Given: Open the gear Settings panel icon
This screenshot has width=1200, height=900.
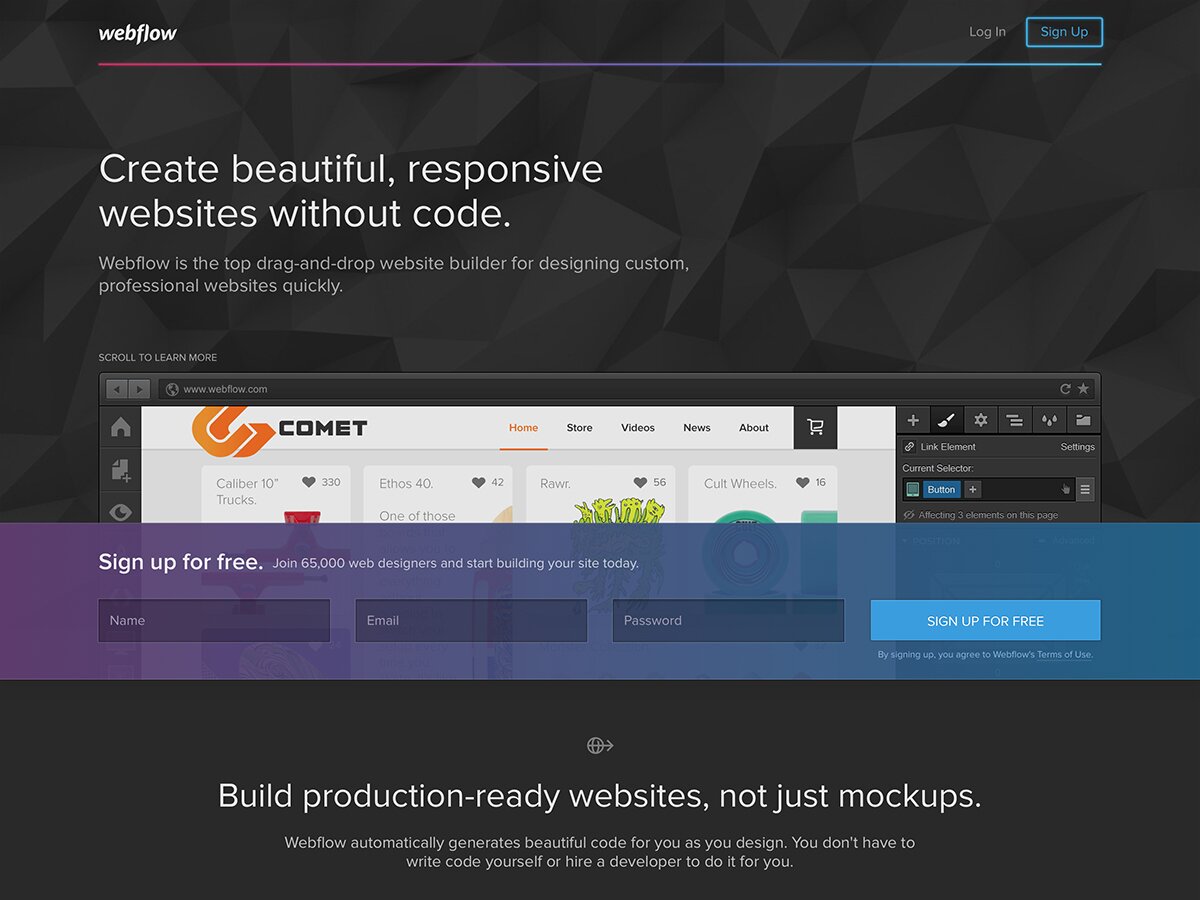Looking at the screenshot, I should point(981,420).
